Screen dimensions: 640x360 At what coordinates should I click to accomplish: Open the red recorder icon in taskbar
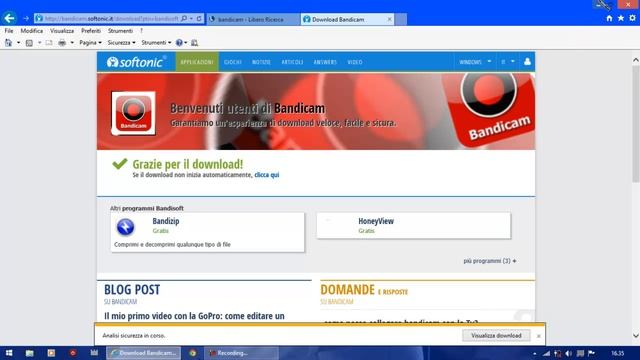click(x=73, y=353)
